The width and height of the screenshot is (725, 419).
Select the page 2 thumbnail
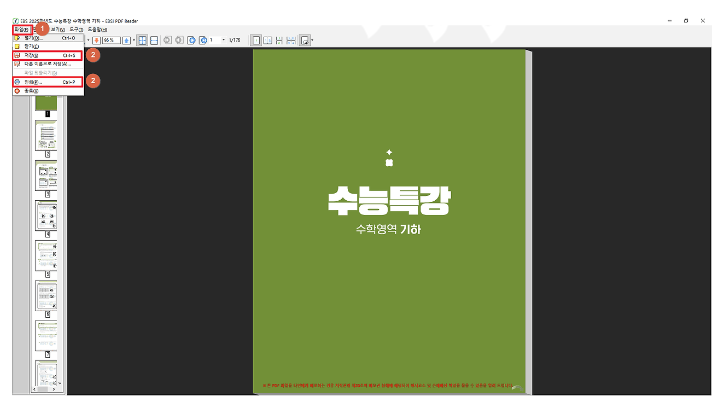46,136
